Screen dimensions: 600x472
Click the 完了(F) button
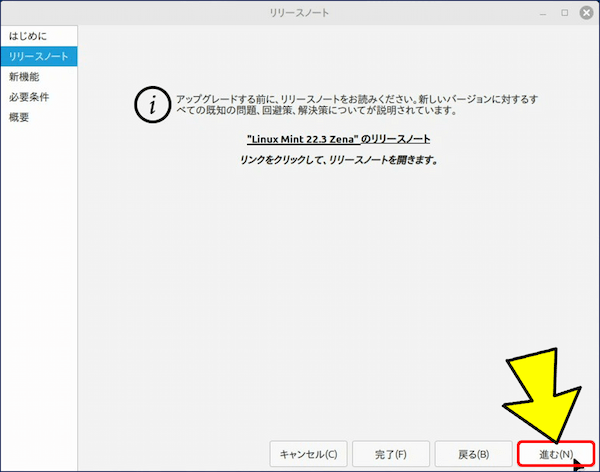pos(391,454)
